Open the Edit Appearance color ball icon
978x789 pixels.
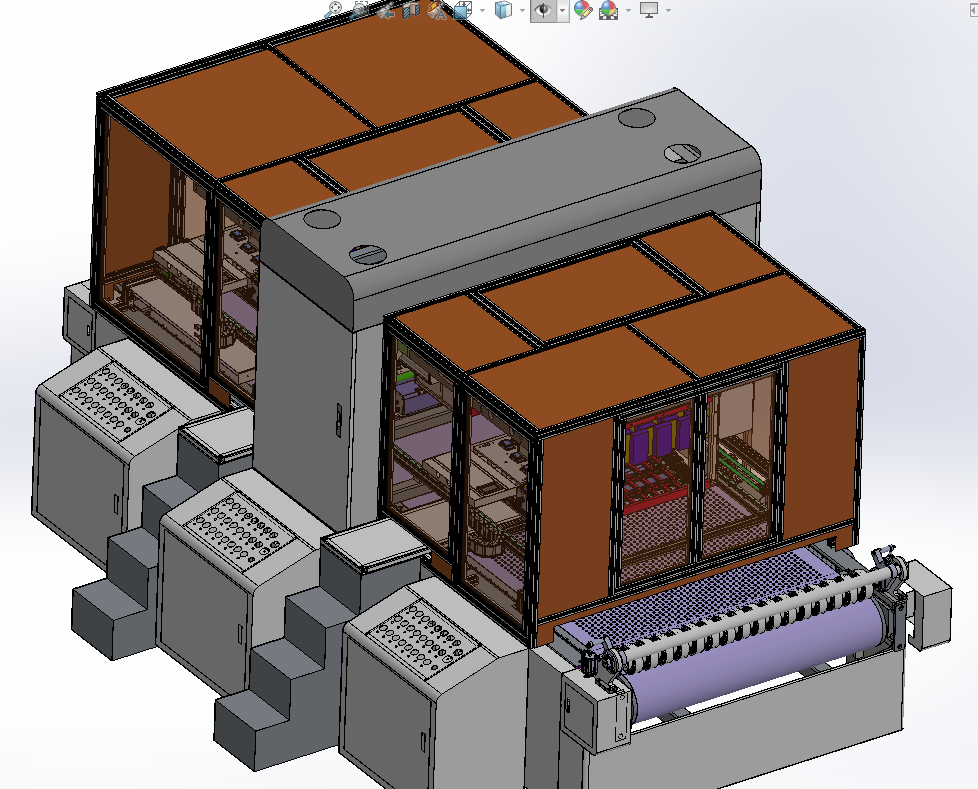tap(583, 9)
